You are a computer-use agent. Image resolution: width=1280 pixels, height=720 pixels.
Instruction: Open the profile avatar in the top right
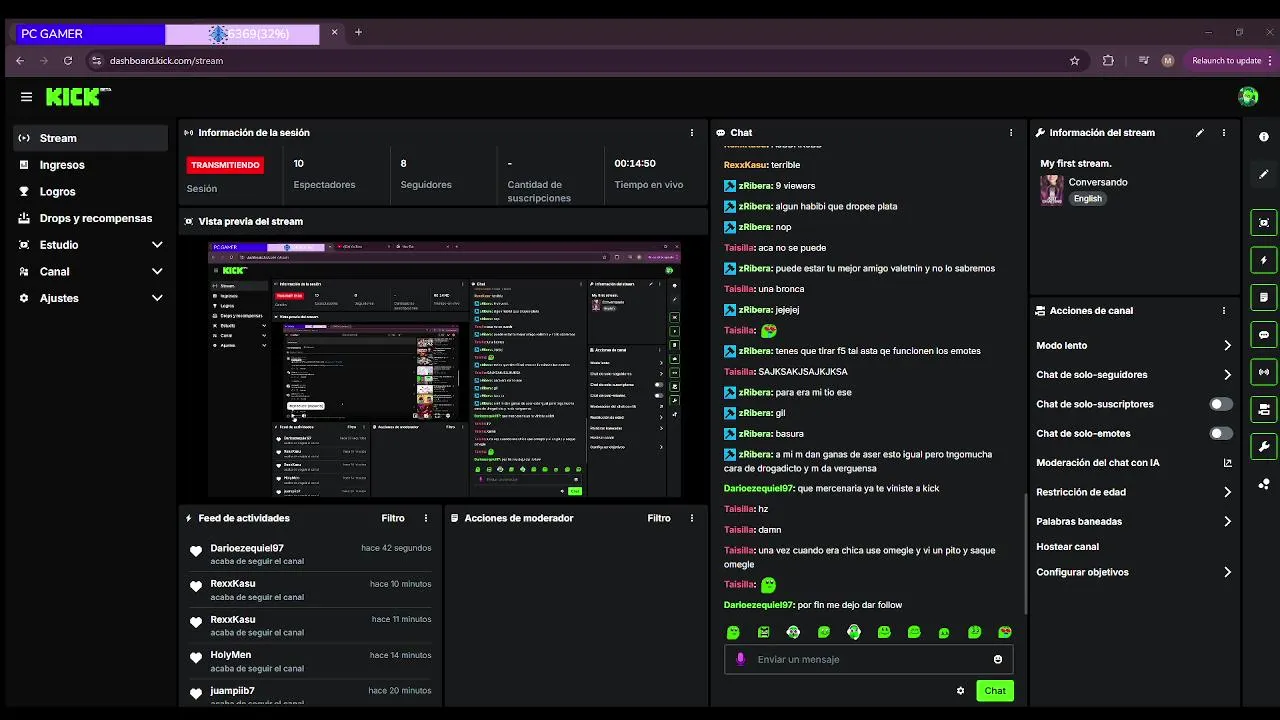pyautogui.click(x=1248, y=97)
